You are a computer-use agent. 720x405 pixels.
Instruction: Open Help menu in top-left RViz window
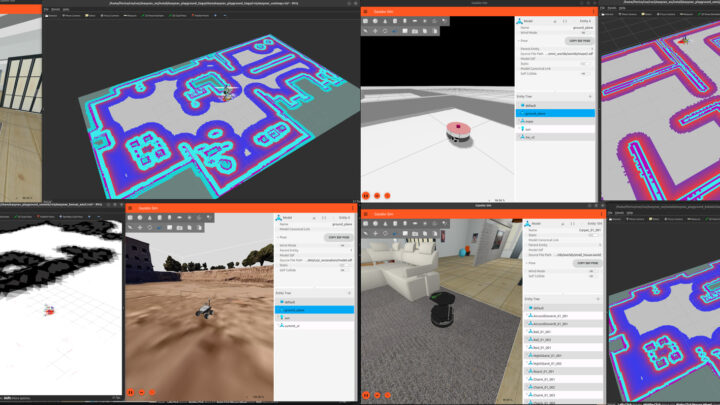(66, 9)
